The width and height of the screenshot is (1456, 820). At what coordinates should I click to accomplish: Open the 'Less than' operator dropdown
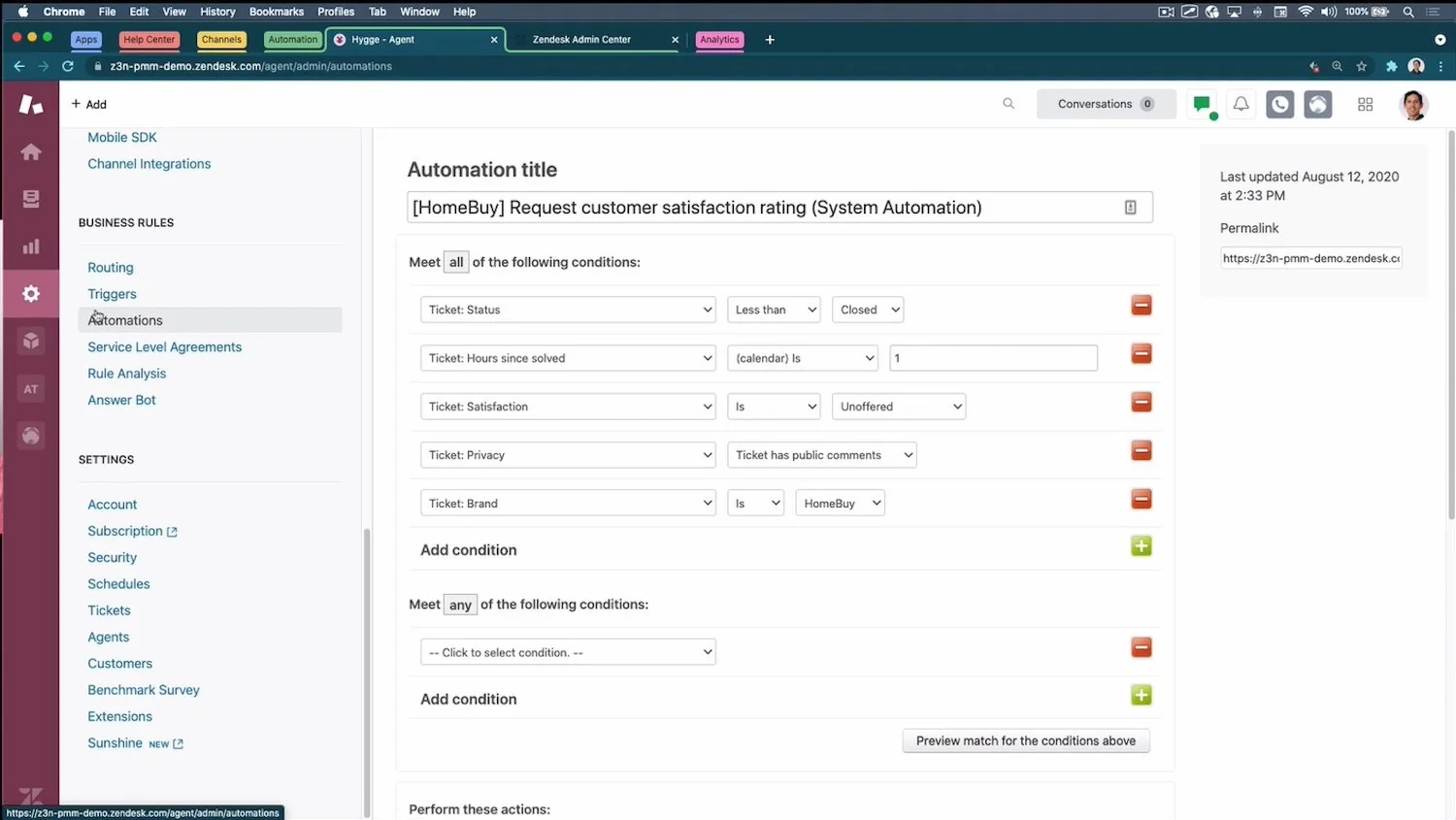tap(774, 310)
